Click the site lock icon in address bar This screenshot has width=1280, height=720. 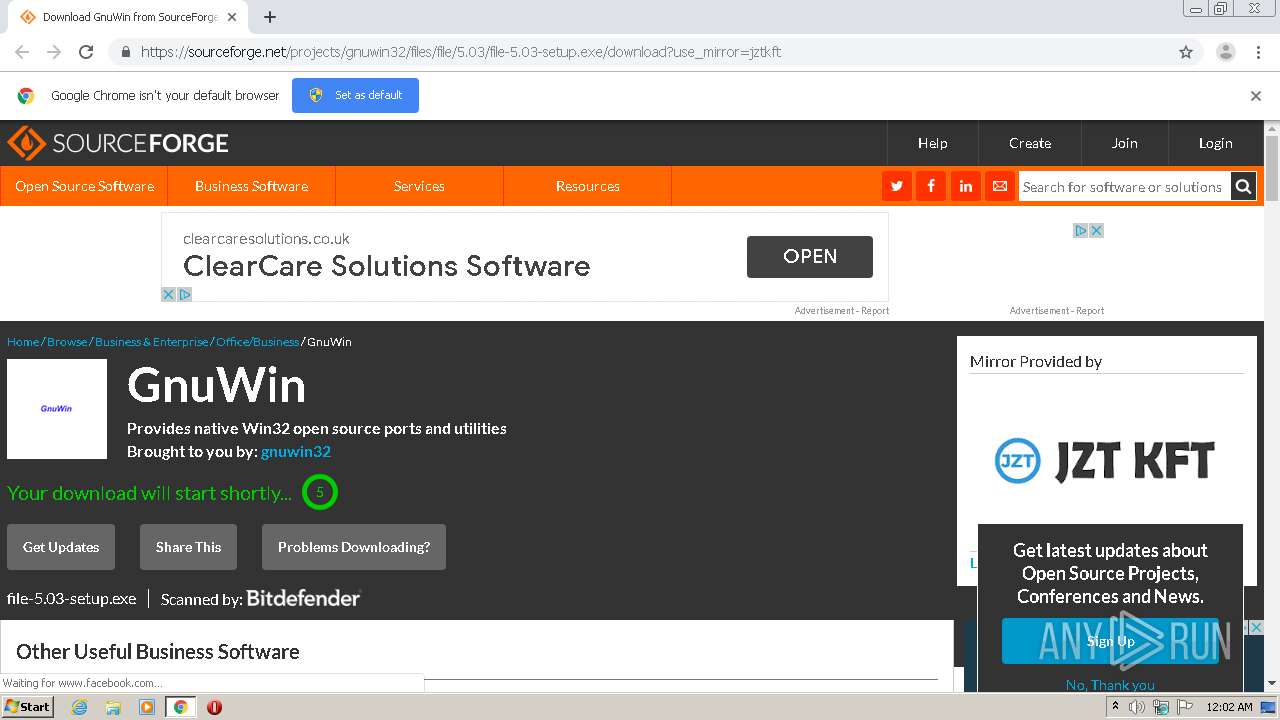(125, 52)
